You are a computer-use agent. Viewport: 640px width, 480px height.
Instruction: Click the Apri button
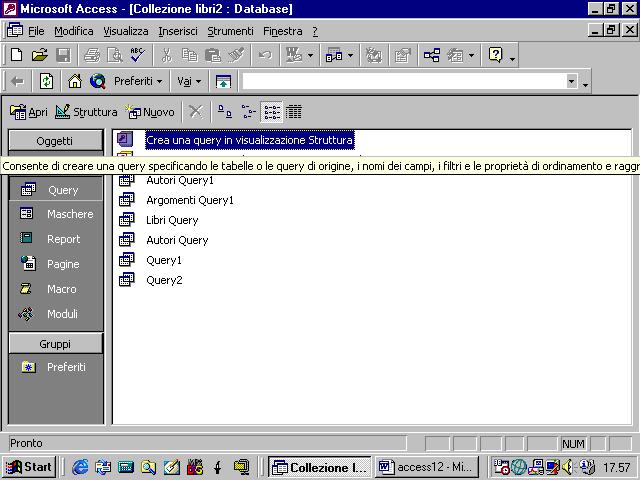coord(29,112)
